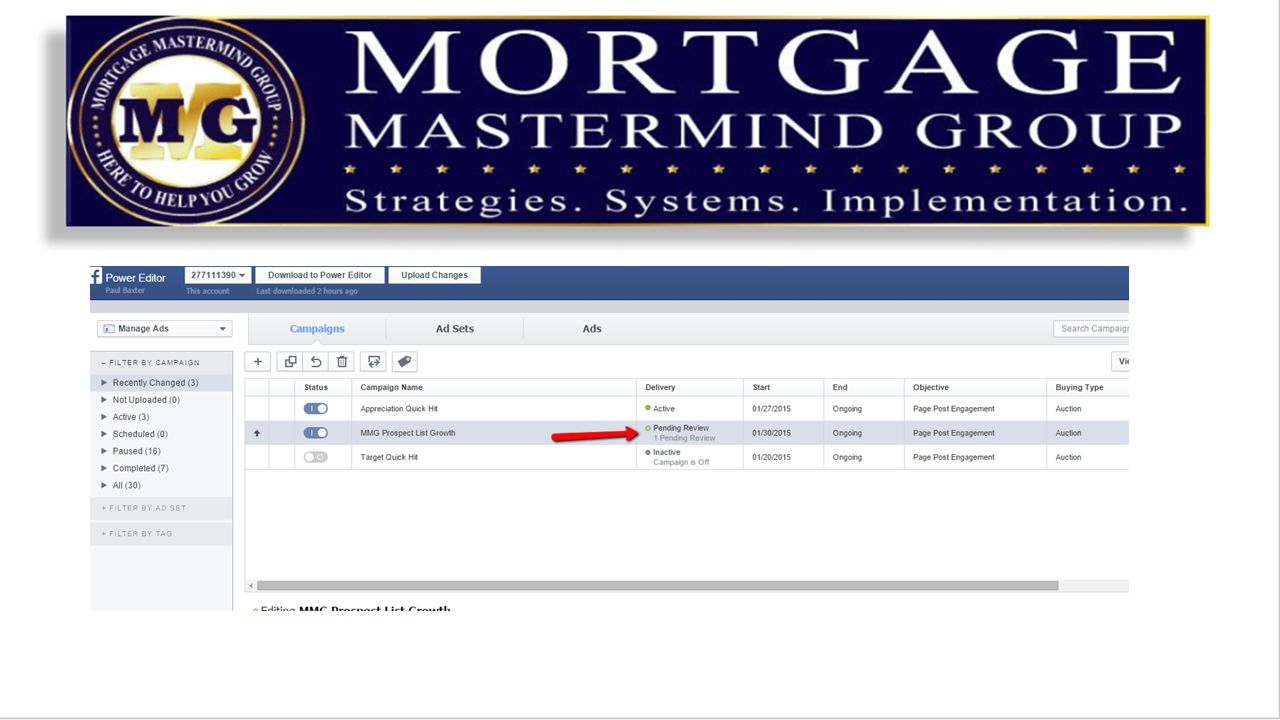Image resolution: width=1280 pixels, height=720 pixels.
Task: Expand the Filter by Tag section
Action: coord(137,534)
